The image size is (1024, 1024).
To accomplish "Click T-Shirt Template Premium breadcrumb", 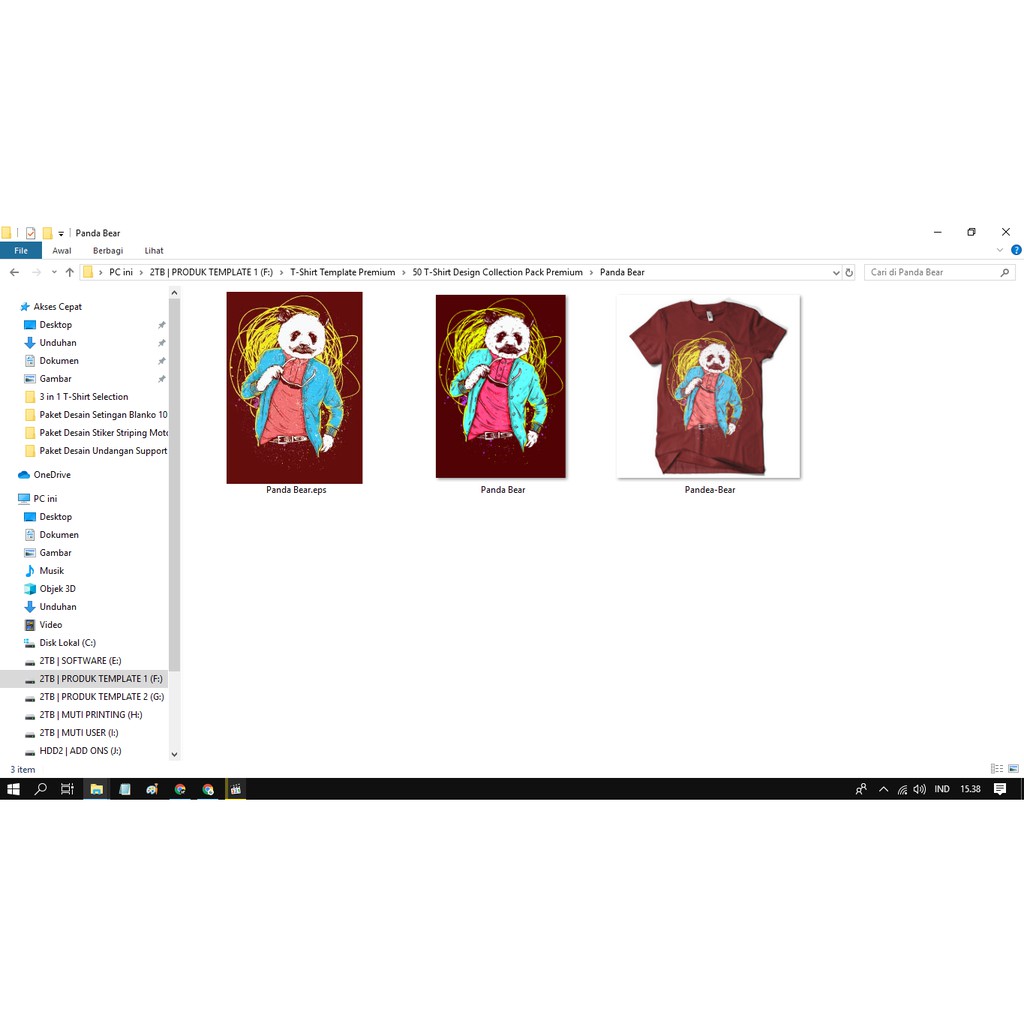I will click(343, 272).
